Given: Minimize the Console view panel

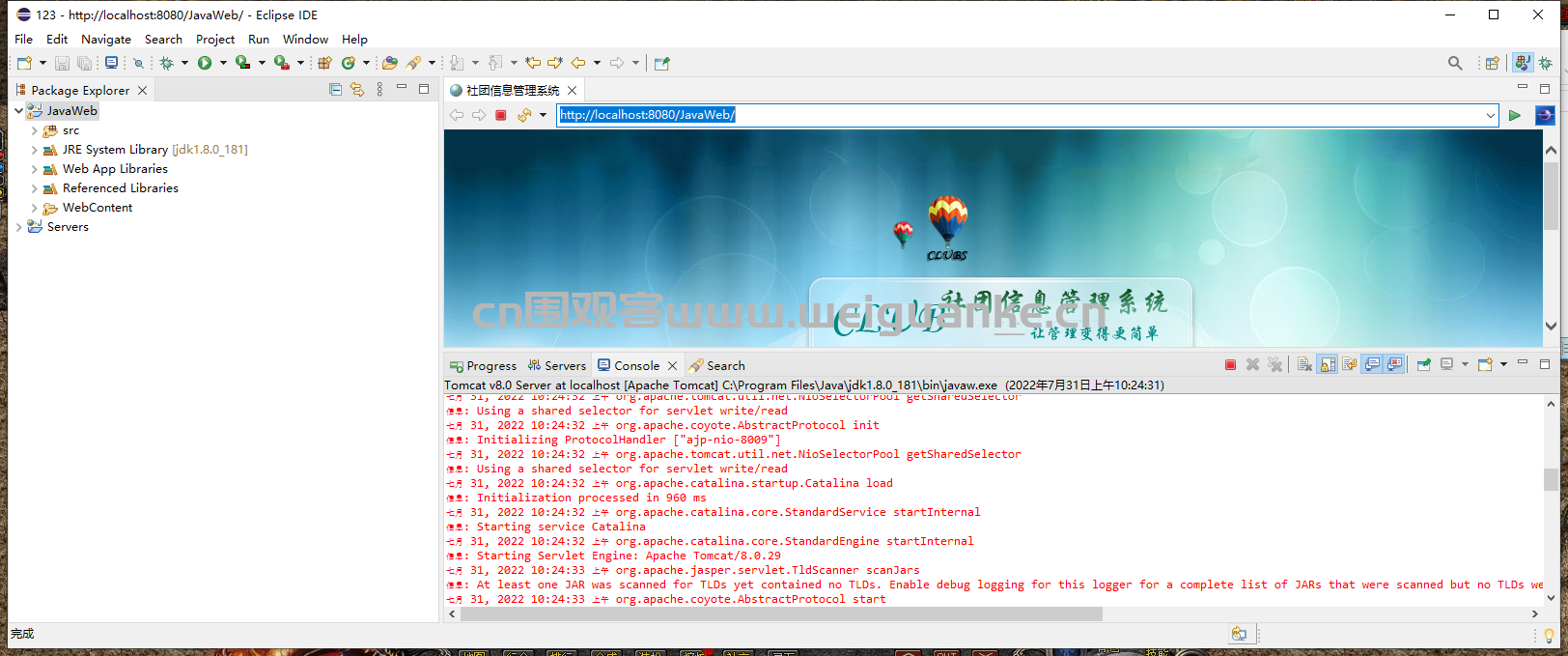Looking at the screenshot, I should 1523,363.
